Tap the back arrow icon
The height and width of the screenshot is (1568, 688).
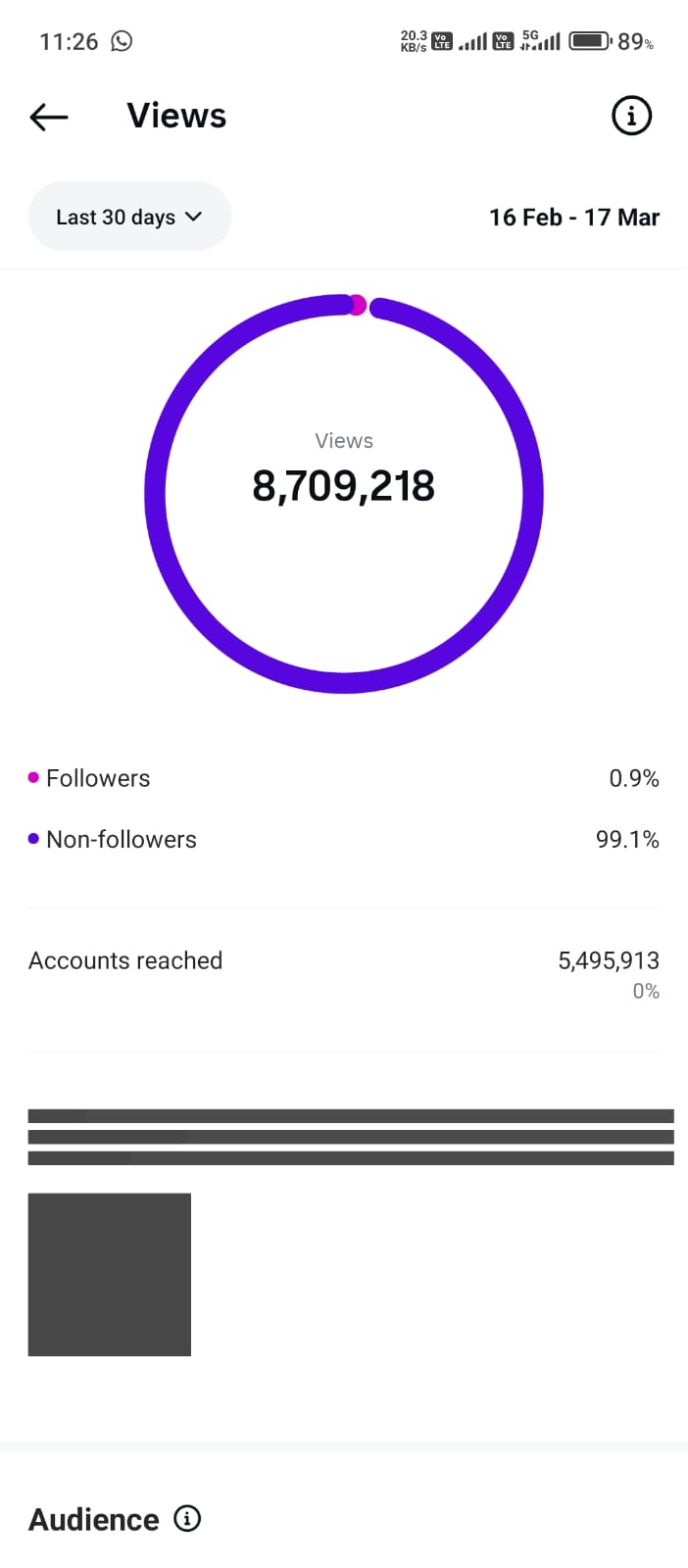click(49, 118)
